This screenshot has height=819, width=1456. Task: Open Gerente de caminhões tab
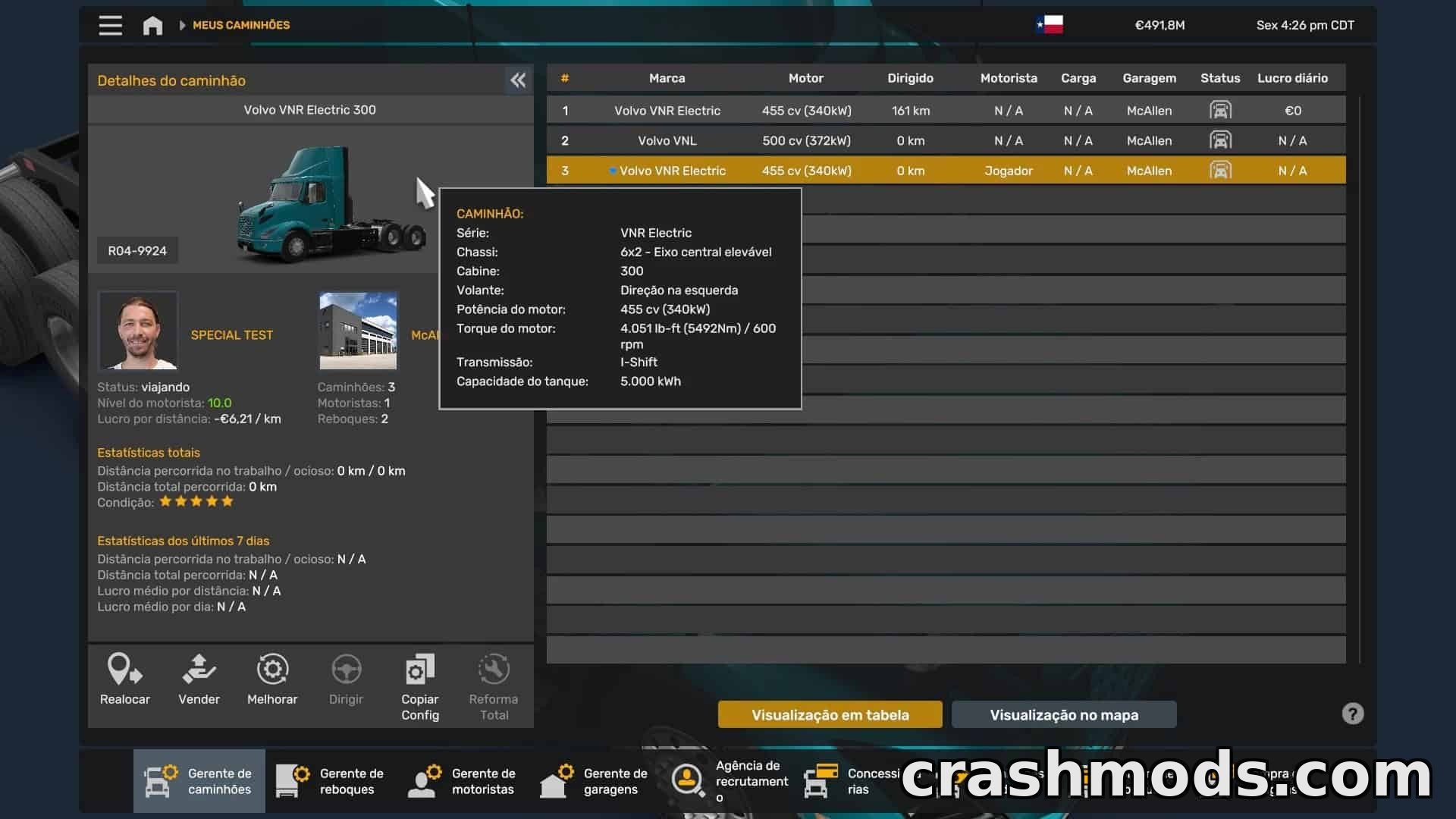(x=199, y=781)
